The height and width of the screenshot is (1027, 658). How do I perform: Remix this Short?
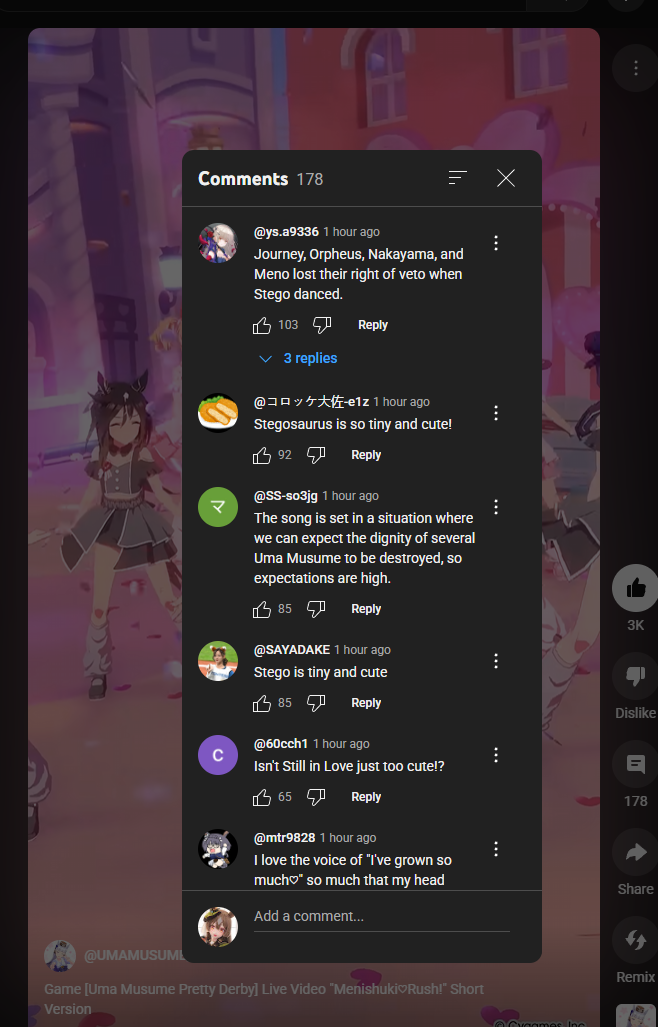click(635, 941)
